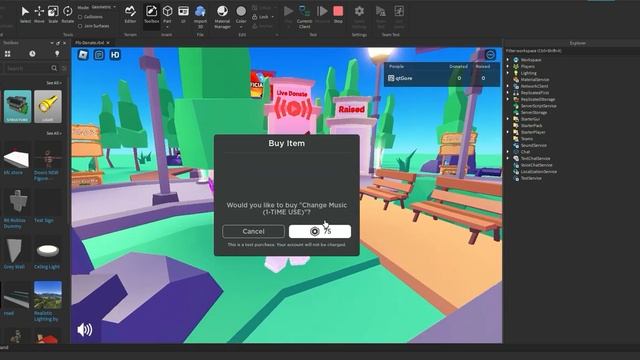640x360 pixels.
Task: Cancel the Buy Item dialog
Action: [x=253, y=231]
